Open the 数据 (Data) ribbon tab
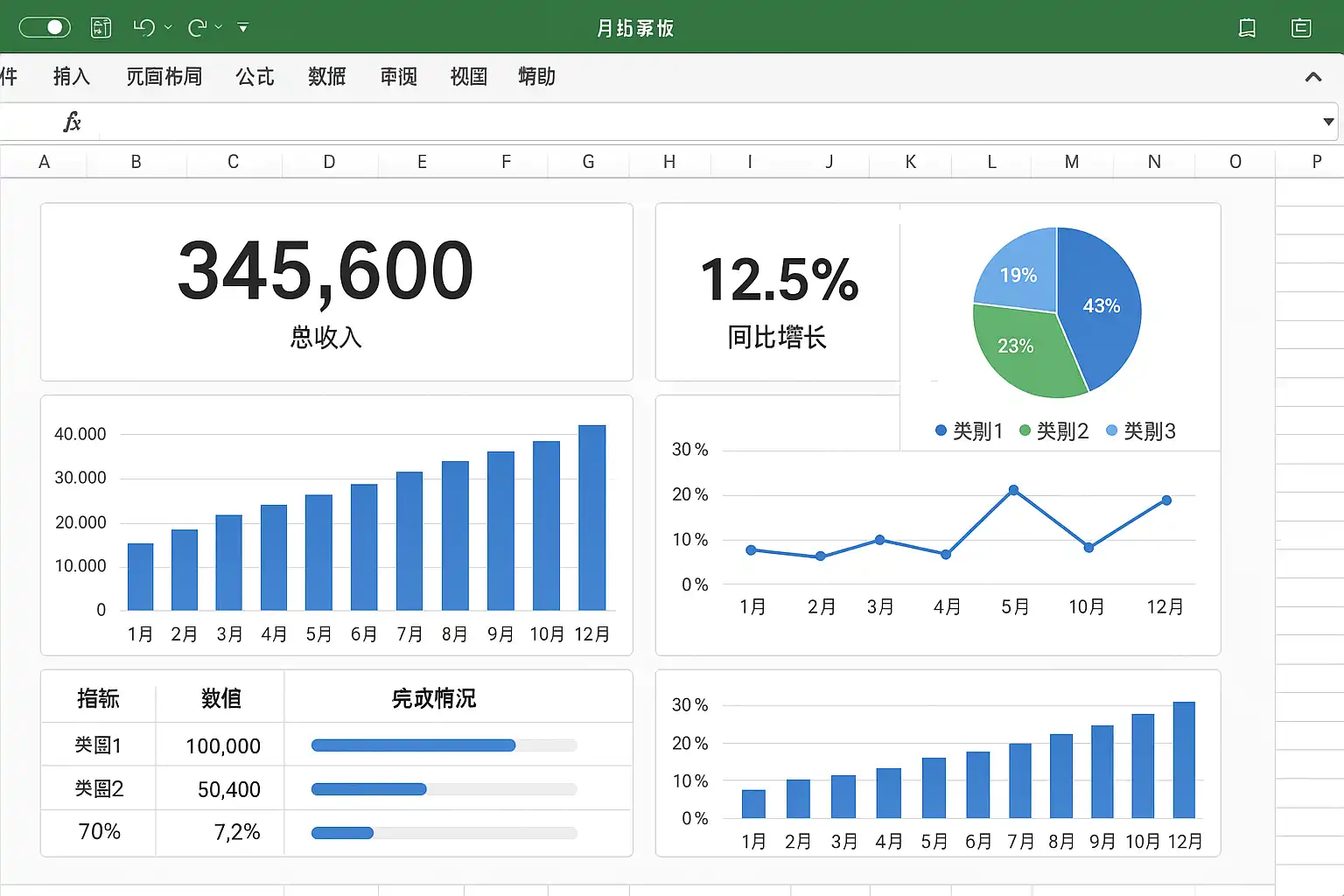This screenshot has width=1344, height=896. 326,77
